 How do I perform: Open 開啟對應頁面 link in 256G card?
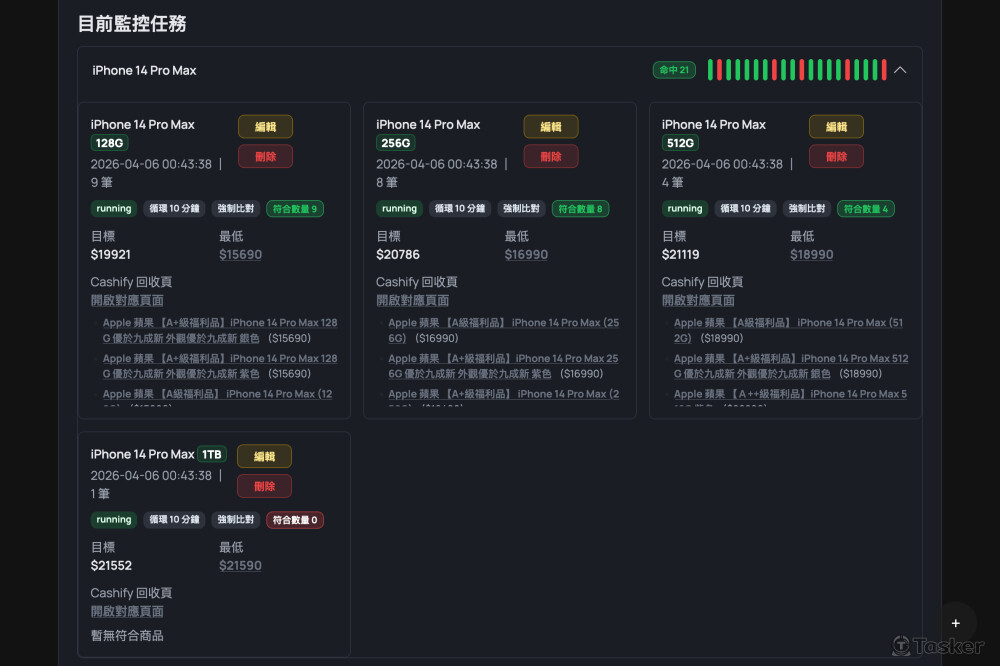tap(413, 300)
